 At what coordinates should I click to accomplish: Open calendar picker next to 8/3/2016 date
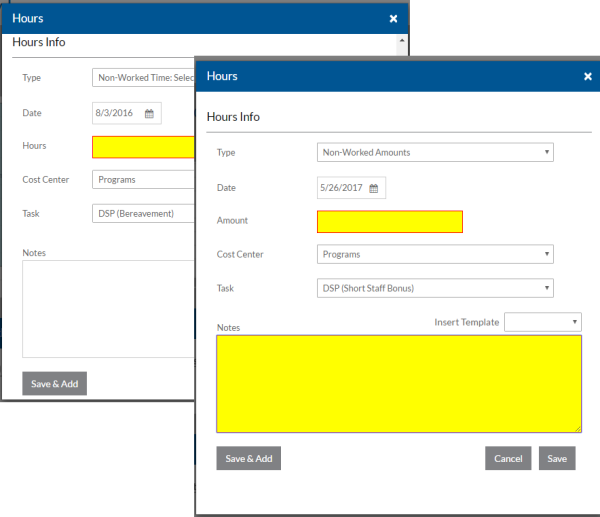(x=149, y=114)
